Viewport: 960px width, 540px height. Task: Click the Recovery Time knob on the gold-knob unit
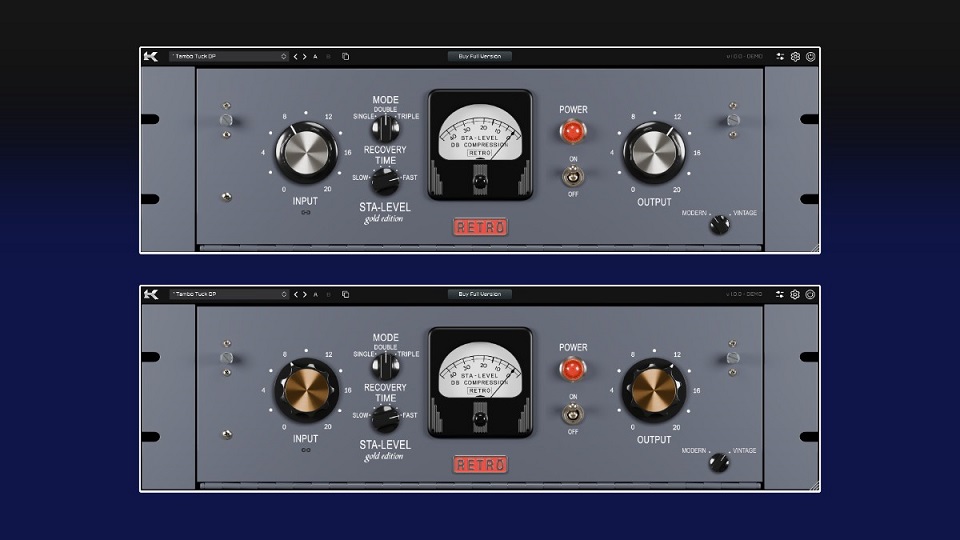[384, 417]
